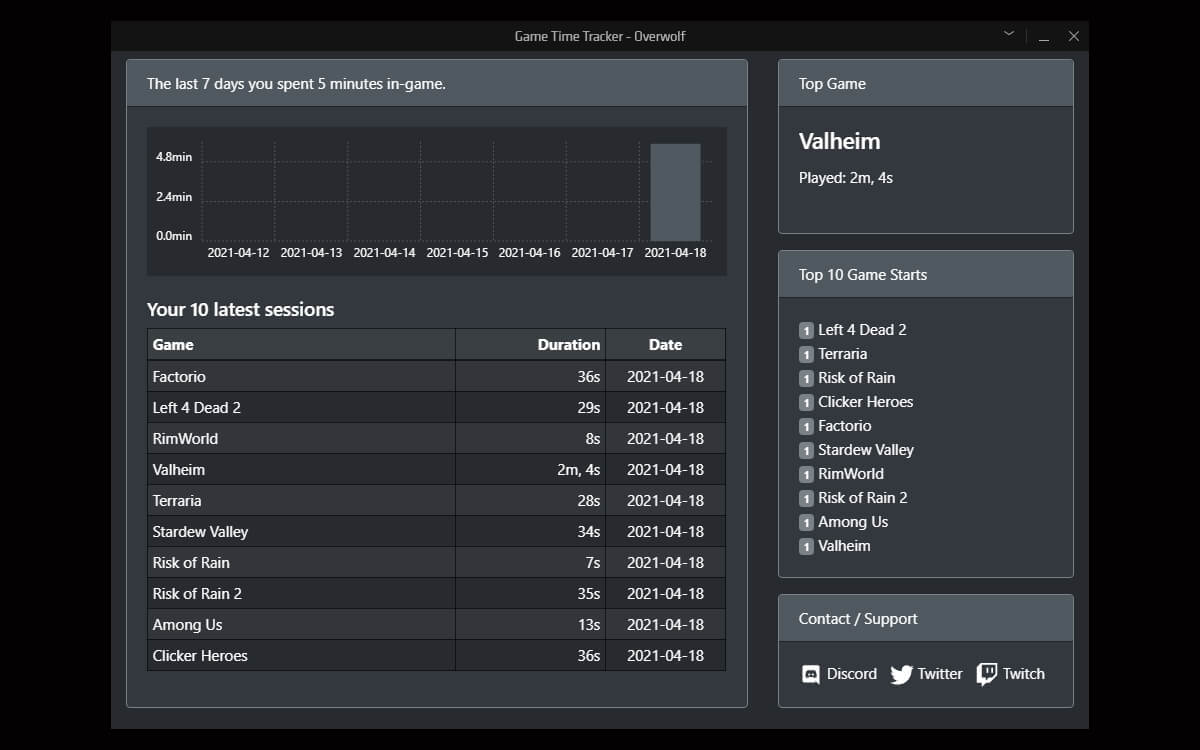Select the Factorio session row

coord(436,377)
